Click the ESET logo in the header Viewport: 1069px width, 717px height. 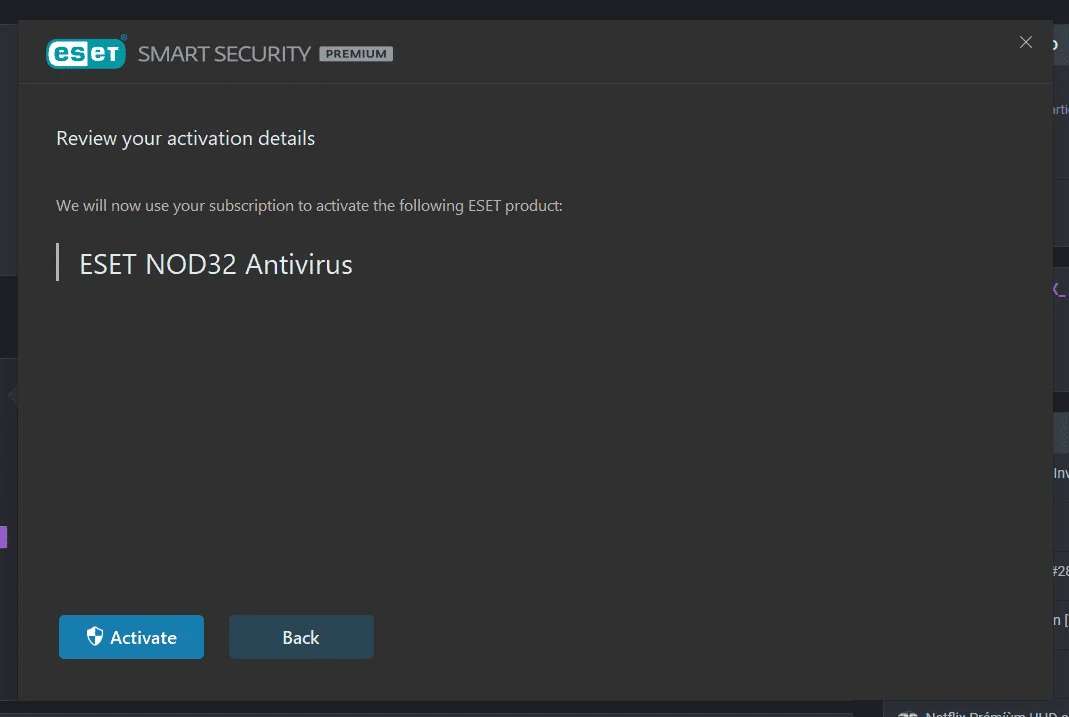pos(86,52)
